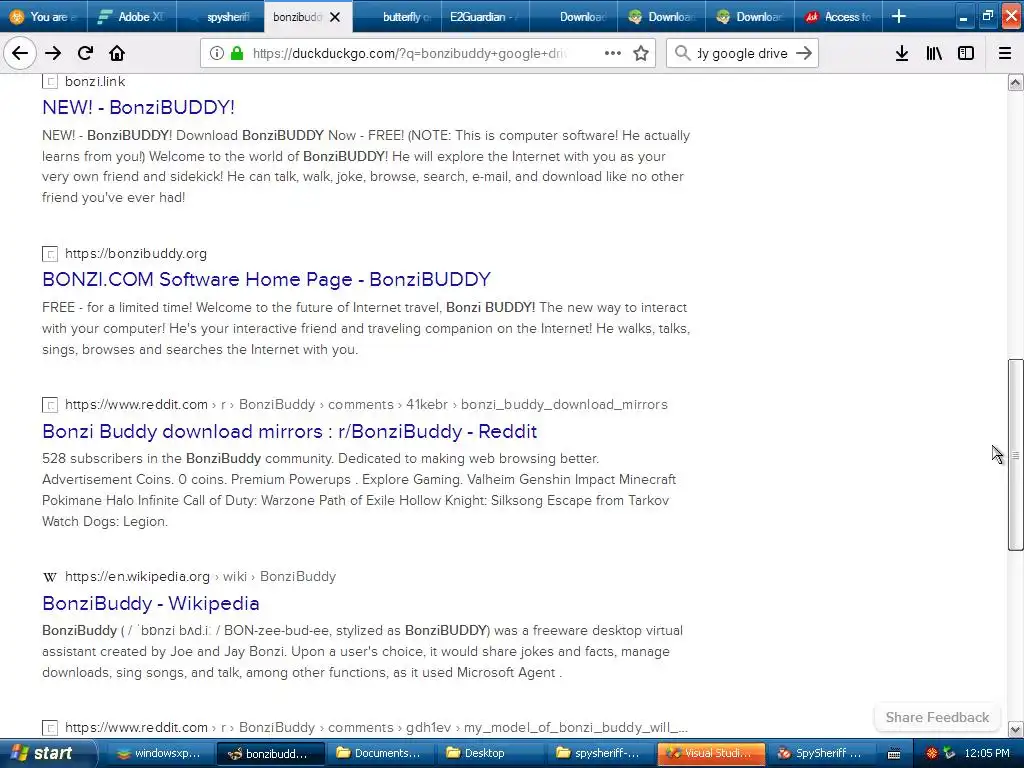Image resolution: width=1024 pixels, height=768 pixels.
Task: Open BONZI.COM Software Home Page result
Action: (x=266, y=280)
